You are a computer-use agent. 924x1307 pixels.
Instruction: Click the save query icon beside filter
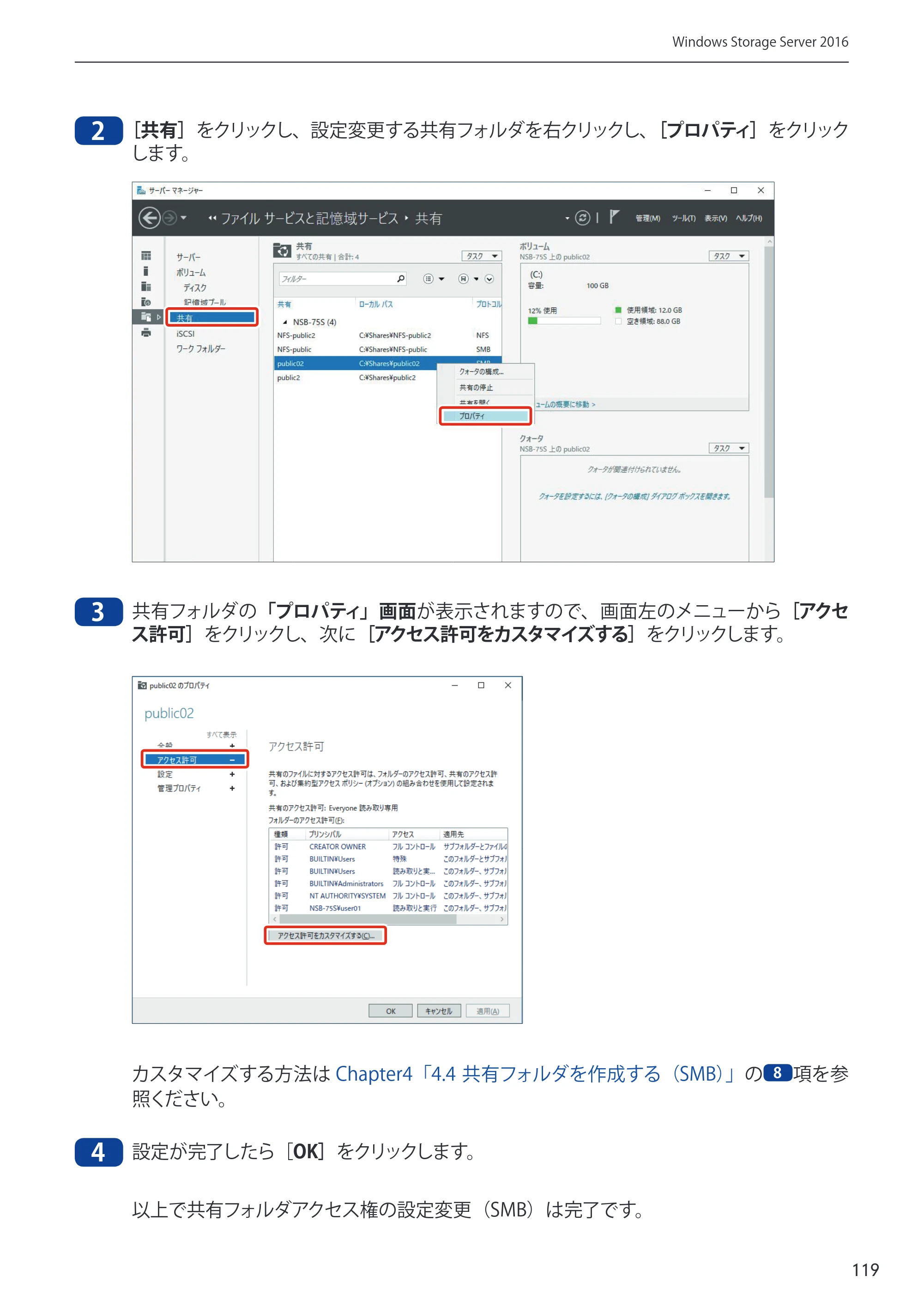click(464, 279)
